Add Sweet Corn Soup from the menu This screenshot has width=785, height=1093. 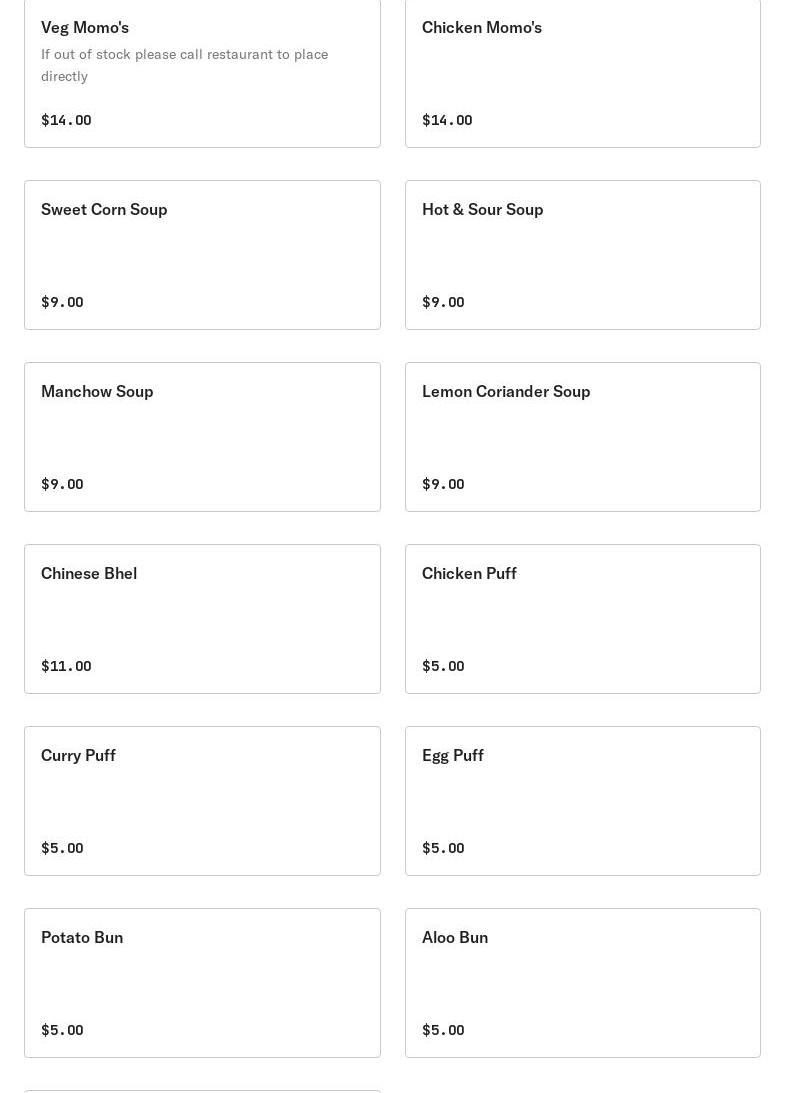pos(202,254)
